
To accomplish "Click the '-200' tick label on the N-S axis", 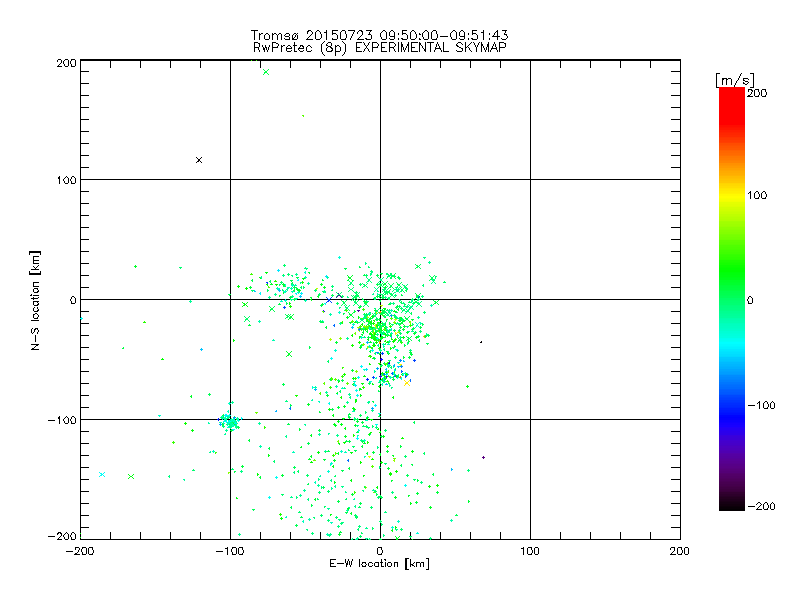I will pos(62,536).
